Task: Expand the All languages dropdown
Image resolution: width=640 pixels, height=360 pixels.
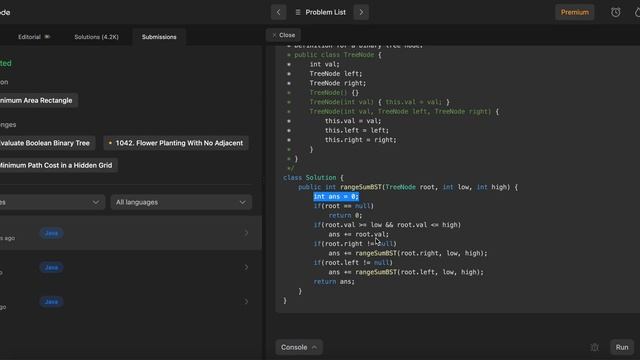Action: click(181, 202)
